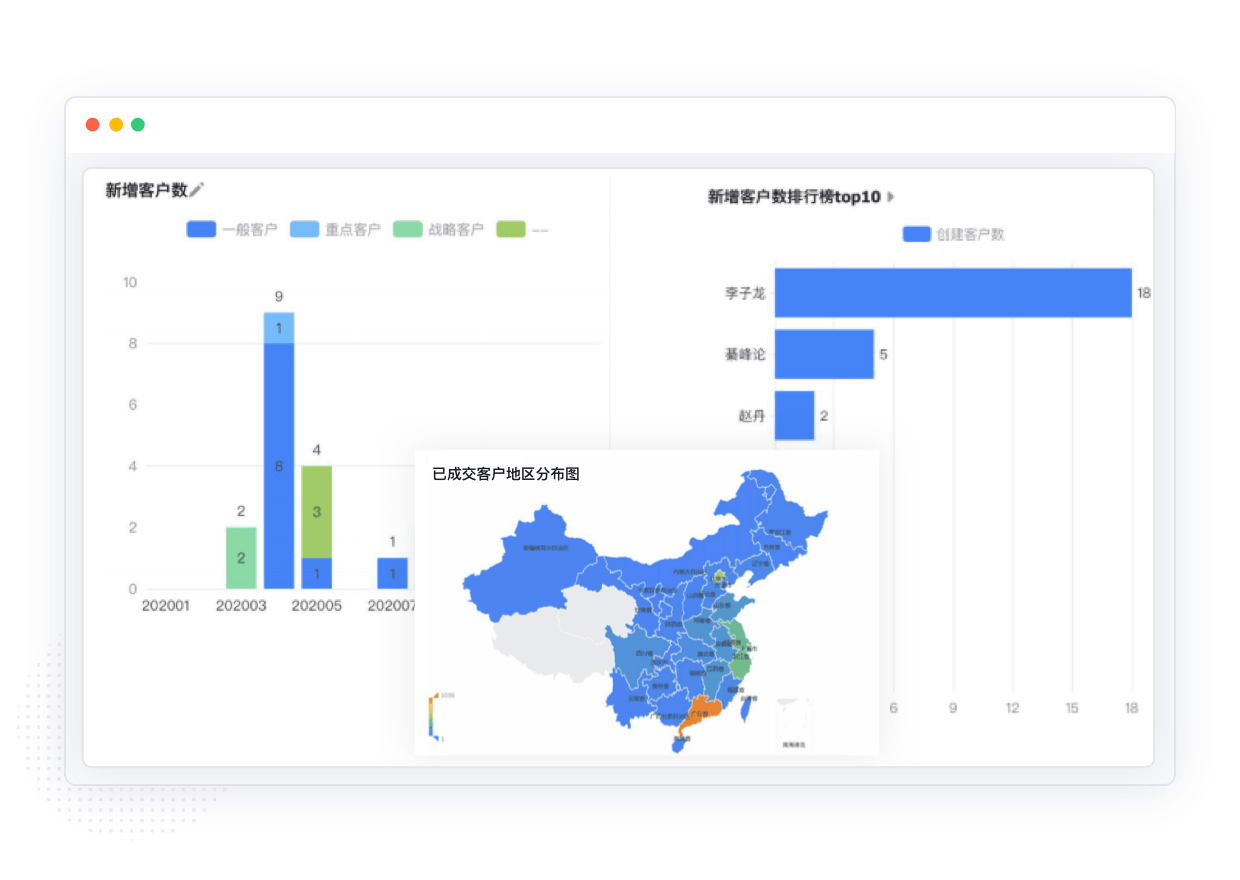The width and height of the screenshot is (1240, 880).
Task: Open the 新增客户数排行榜top10 panel title
Action: pyautogui.click(x=792, y=197)
